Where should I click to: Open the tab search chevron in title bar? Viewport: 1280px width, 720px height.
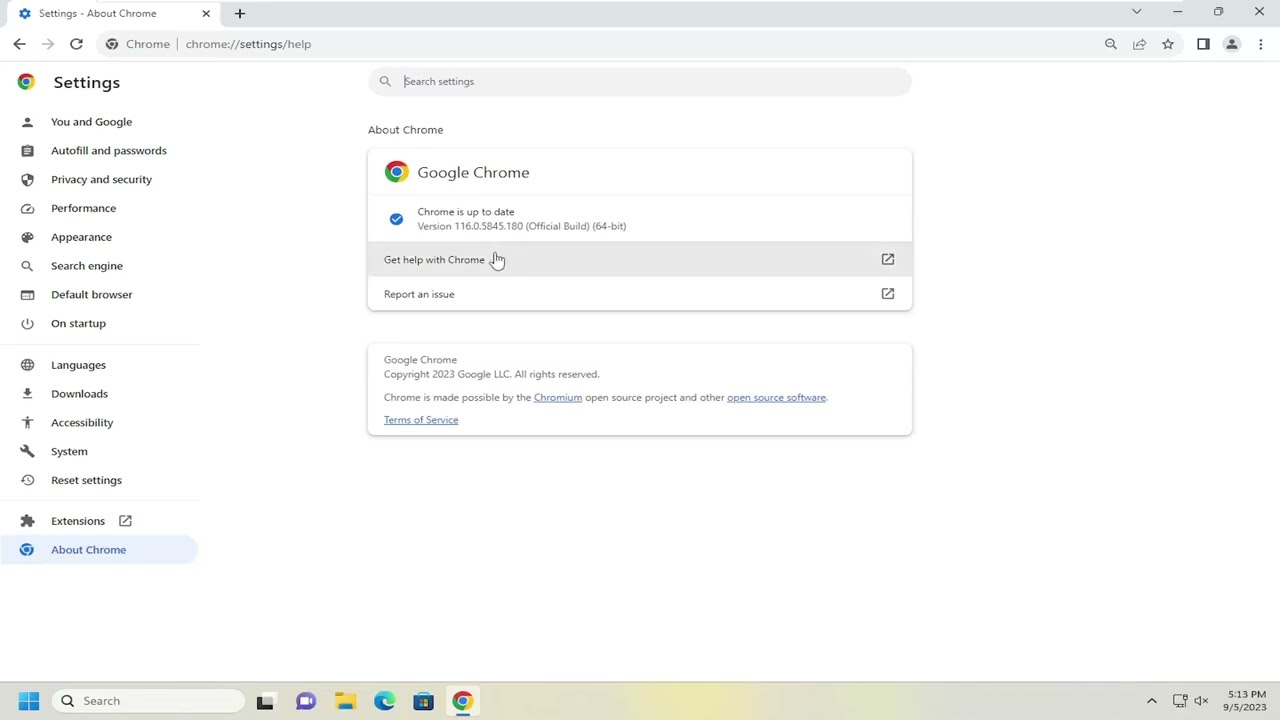(1136, 12)
